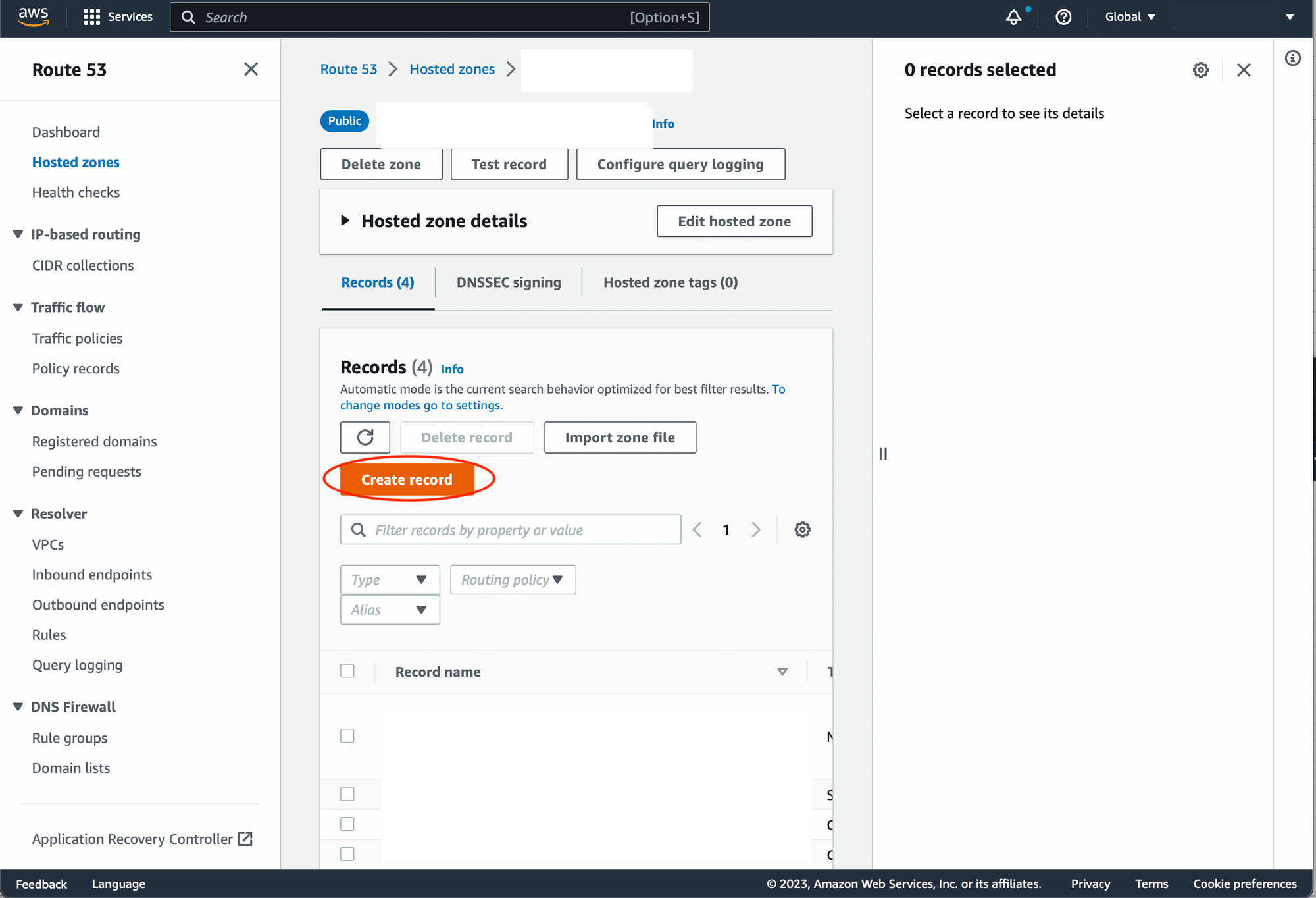Click Configure query logging button

coord(680,164)
